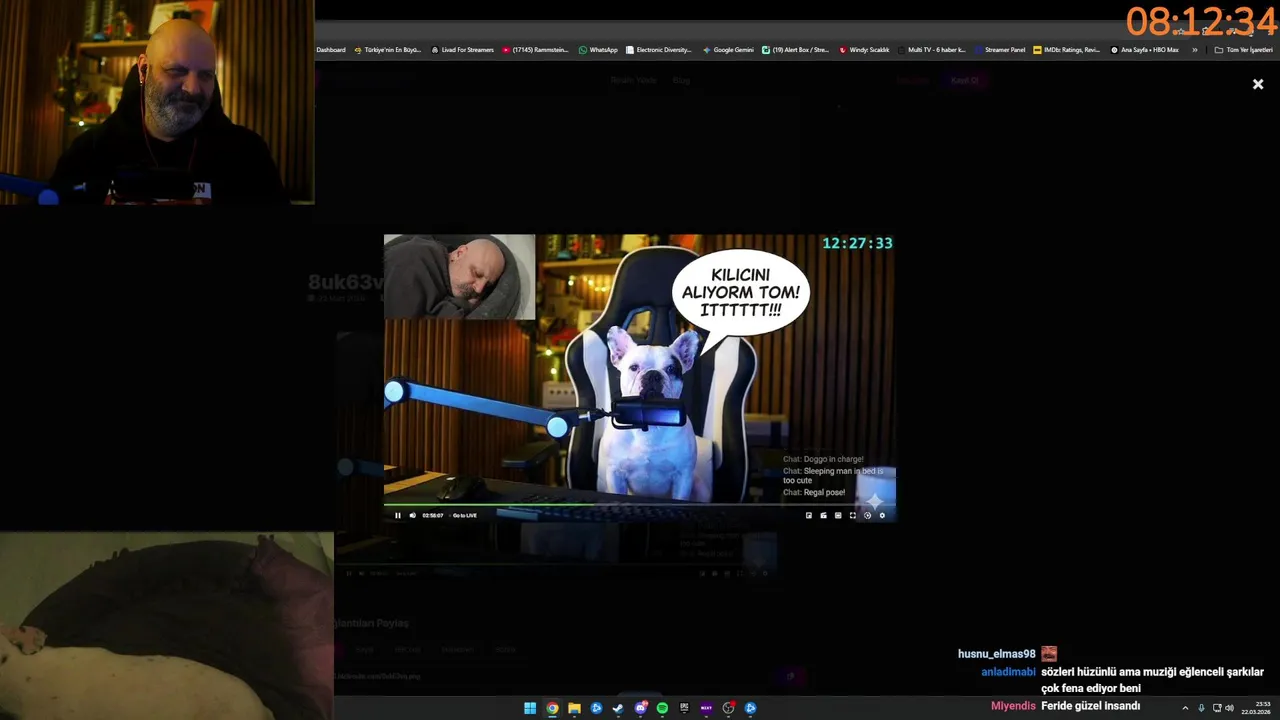Open the clip timer icon in player
Screen dimensions: 1280x720
pos(867,515)
